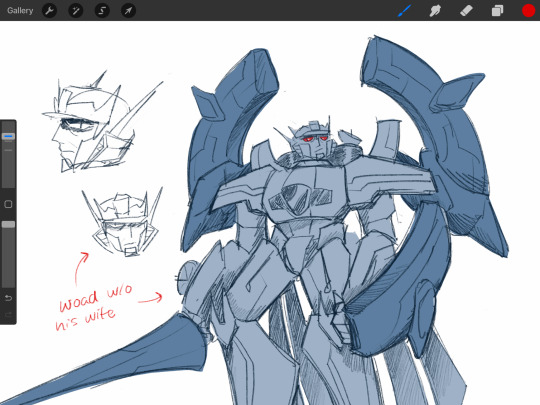Activate the Selection tool
Screen dimensions: 540x405
pos(102,11)
